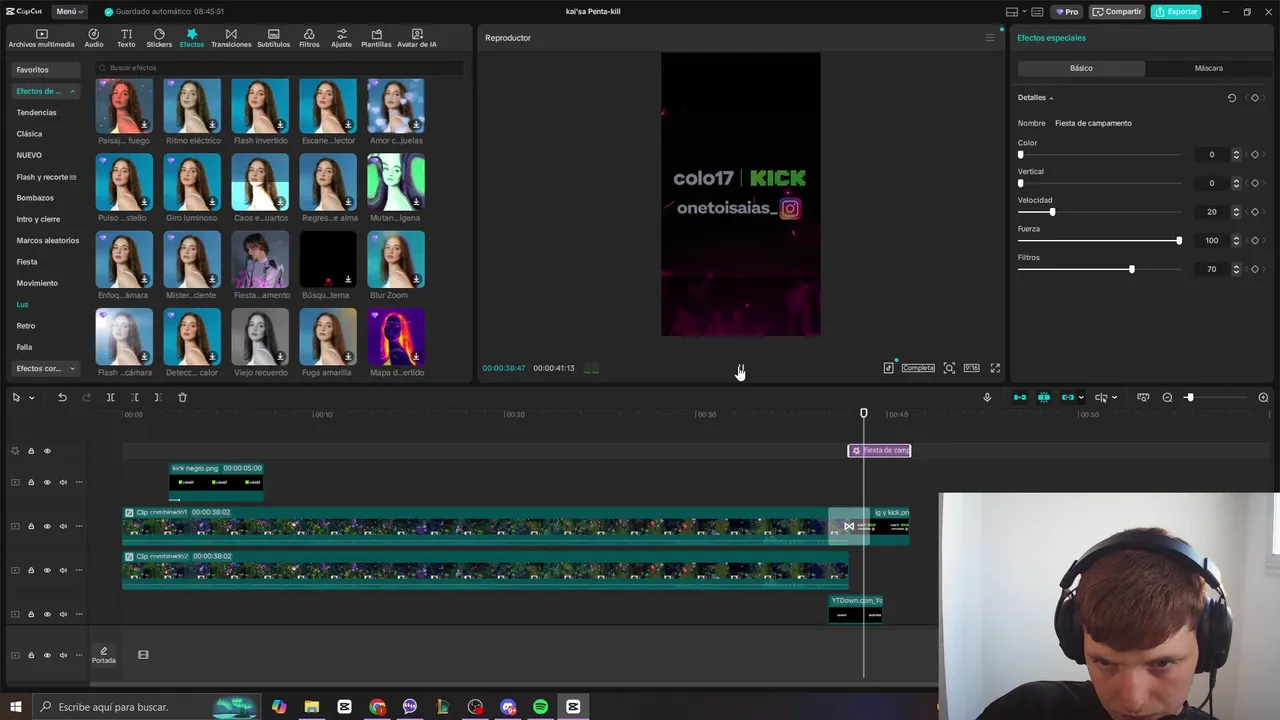Open selection tool dropdown arrow
This screenshot has width=1280, height=720.
pos(31,398)
